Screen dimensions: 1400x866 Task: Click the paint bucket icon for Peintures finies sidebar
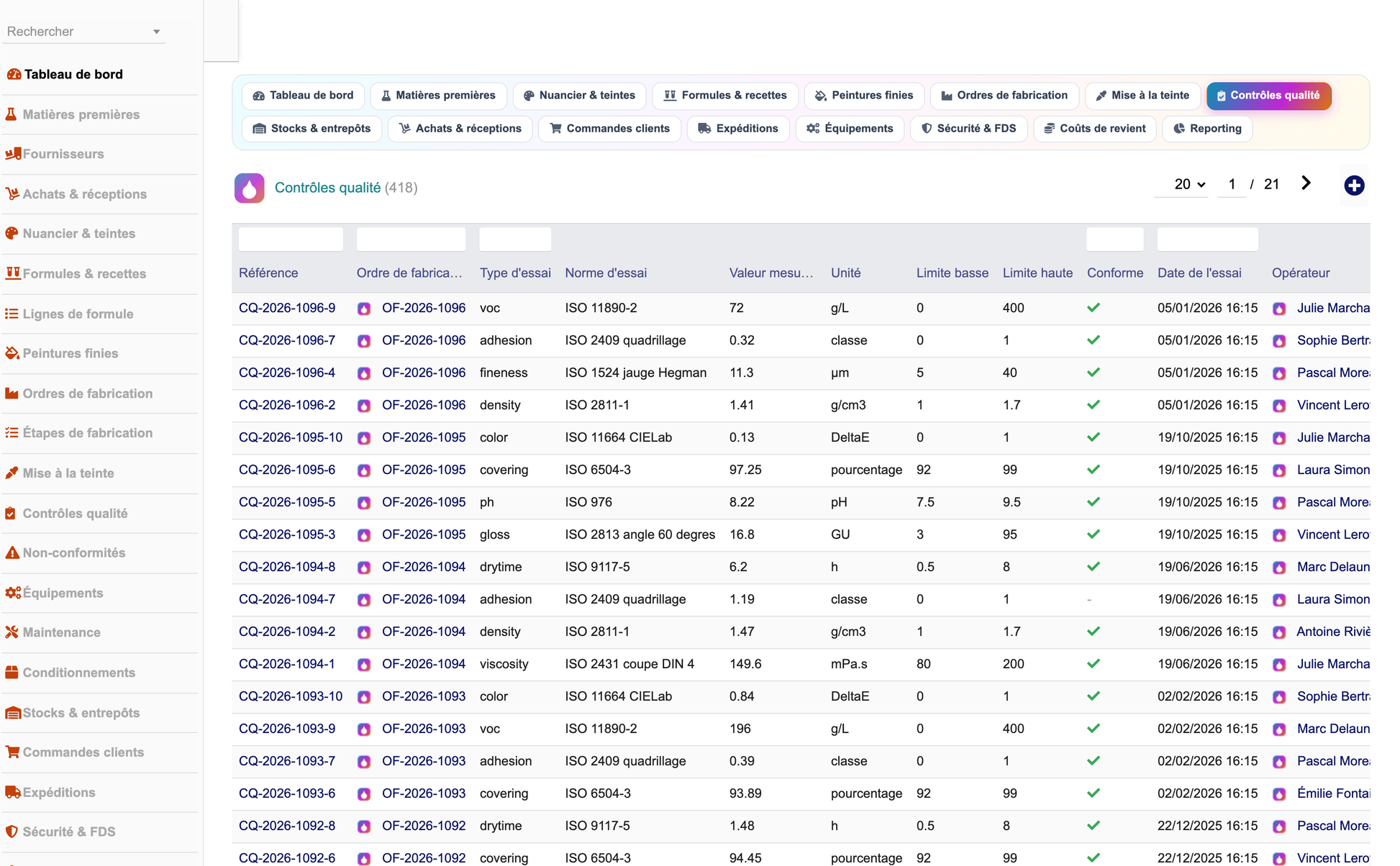[12, 353]
